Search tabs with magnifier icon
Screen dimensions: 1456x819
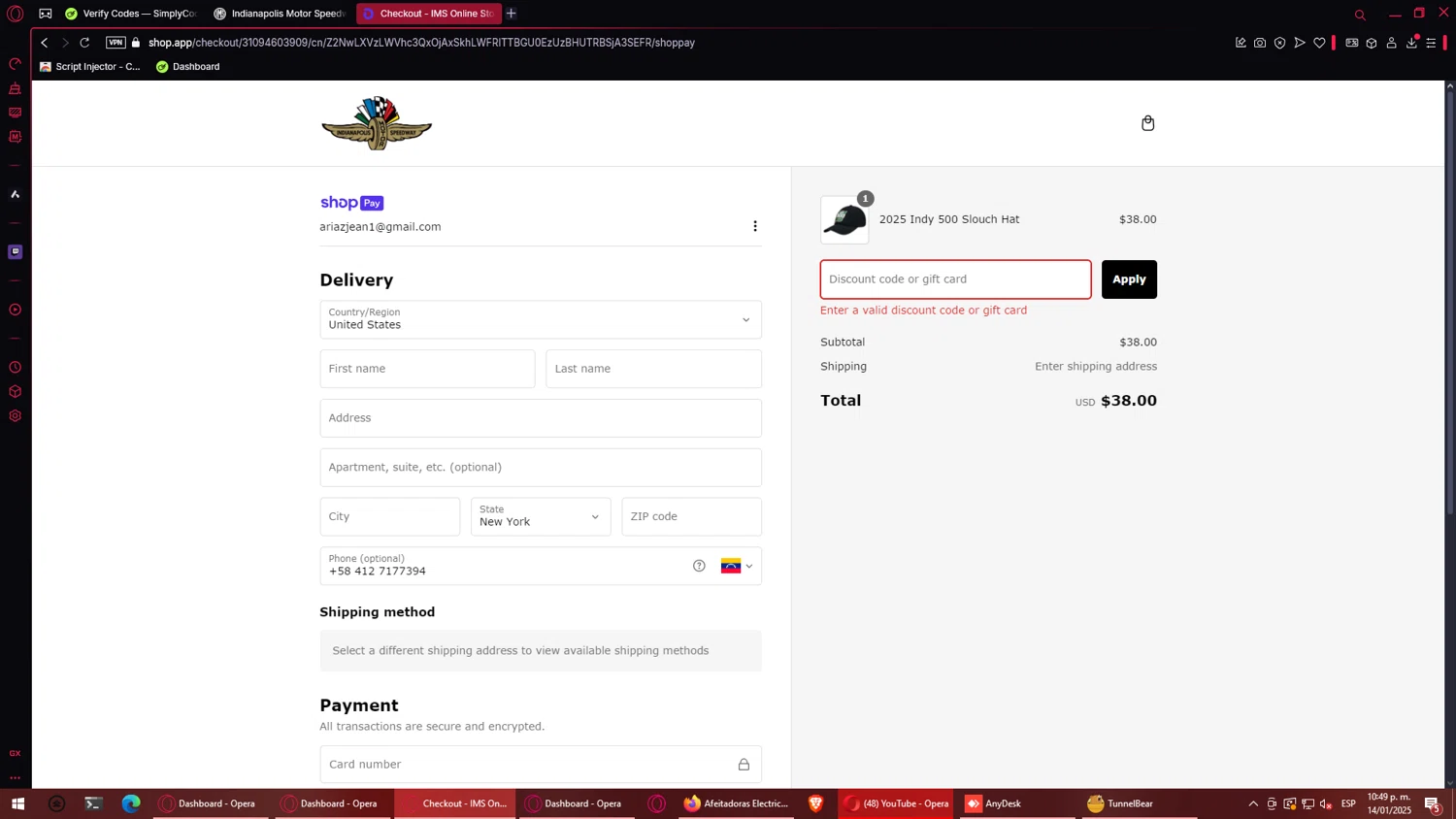pos(1360,15)
